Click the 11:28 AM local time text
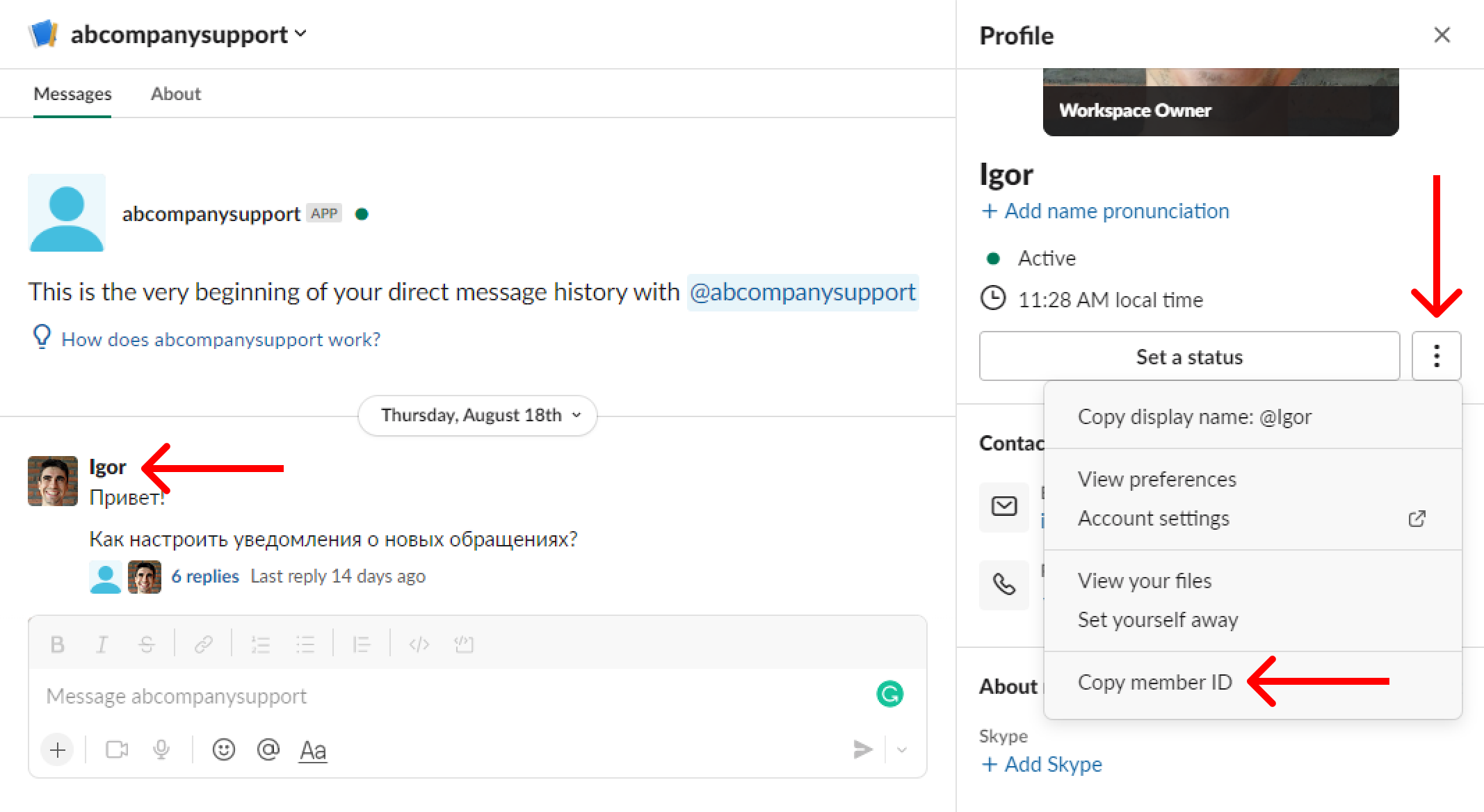The height and width of the screenshot is (812, 1484). pyautogui.click(x=1111, y=300)
